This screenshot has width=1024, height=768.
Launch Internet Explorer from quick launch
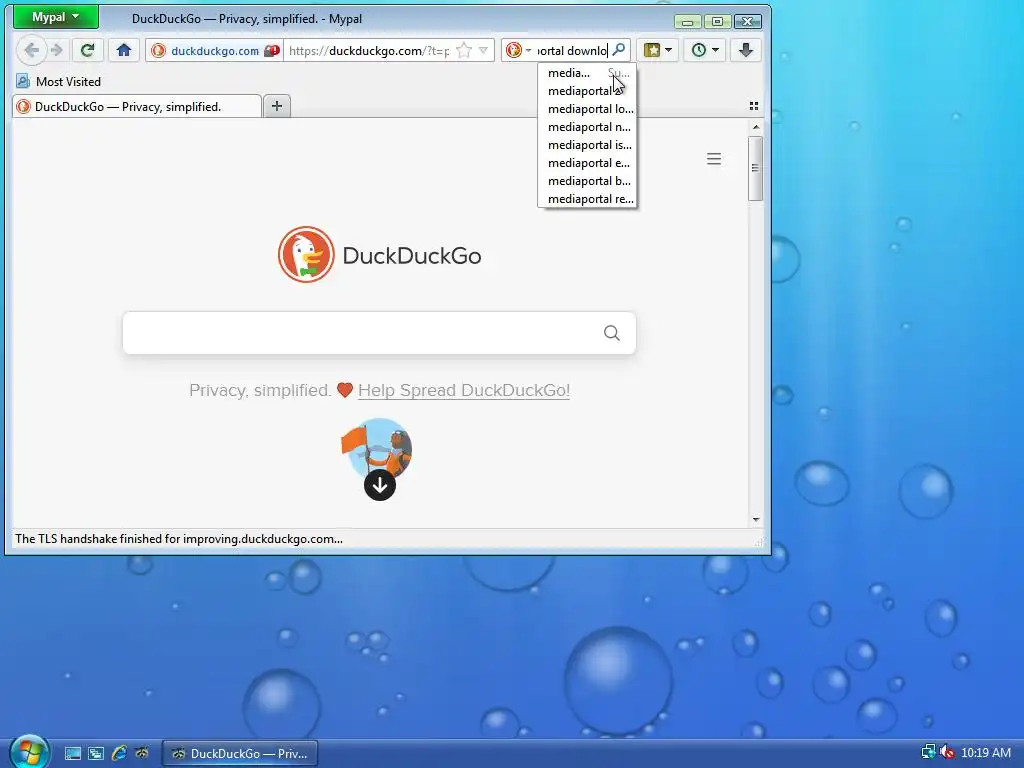119,754
